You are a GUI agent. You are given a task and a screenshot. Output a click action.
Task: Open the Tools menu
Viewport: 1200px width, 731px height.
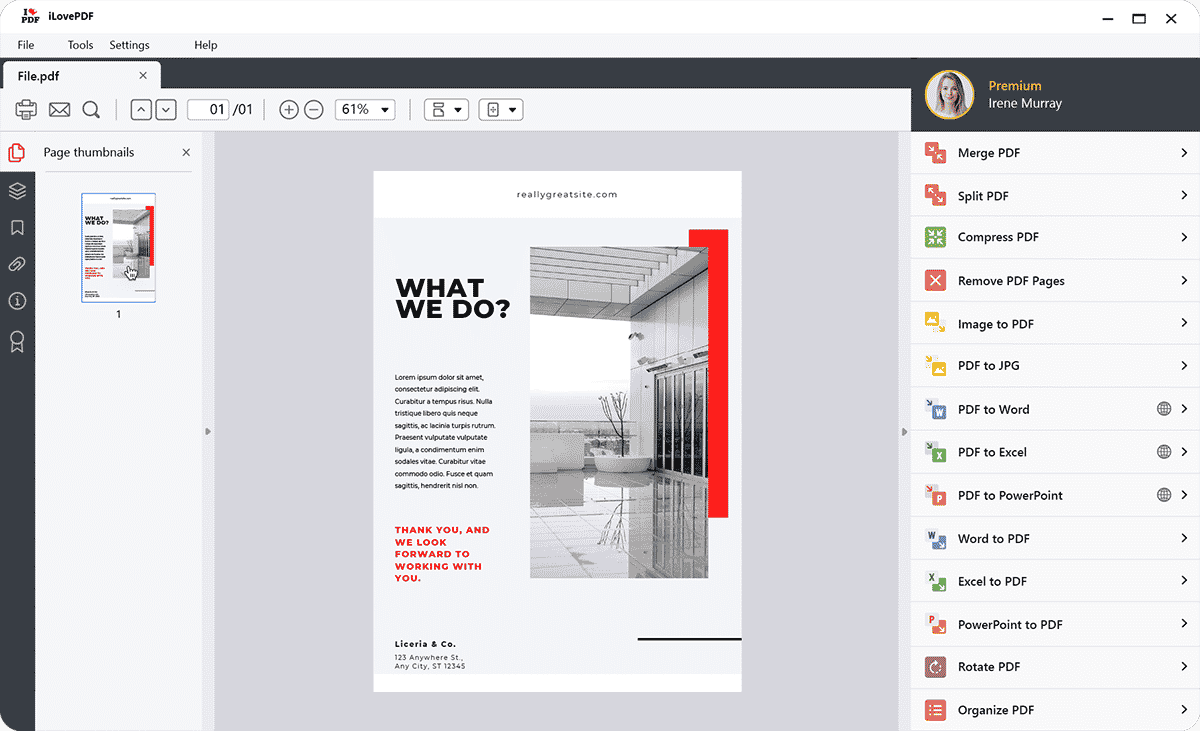tap(80, 45)
